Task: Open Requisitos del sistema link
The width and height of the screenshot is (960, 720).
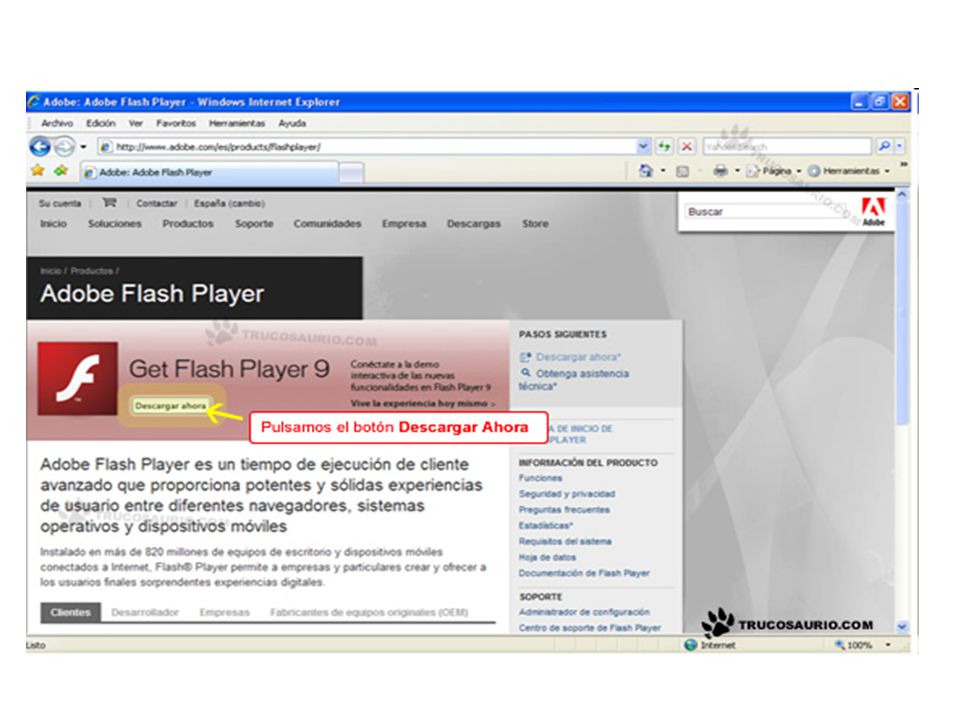Action: point(565,542)
